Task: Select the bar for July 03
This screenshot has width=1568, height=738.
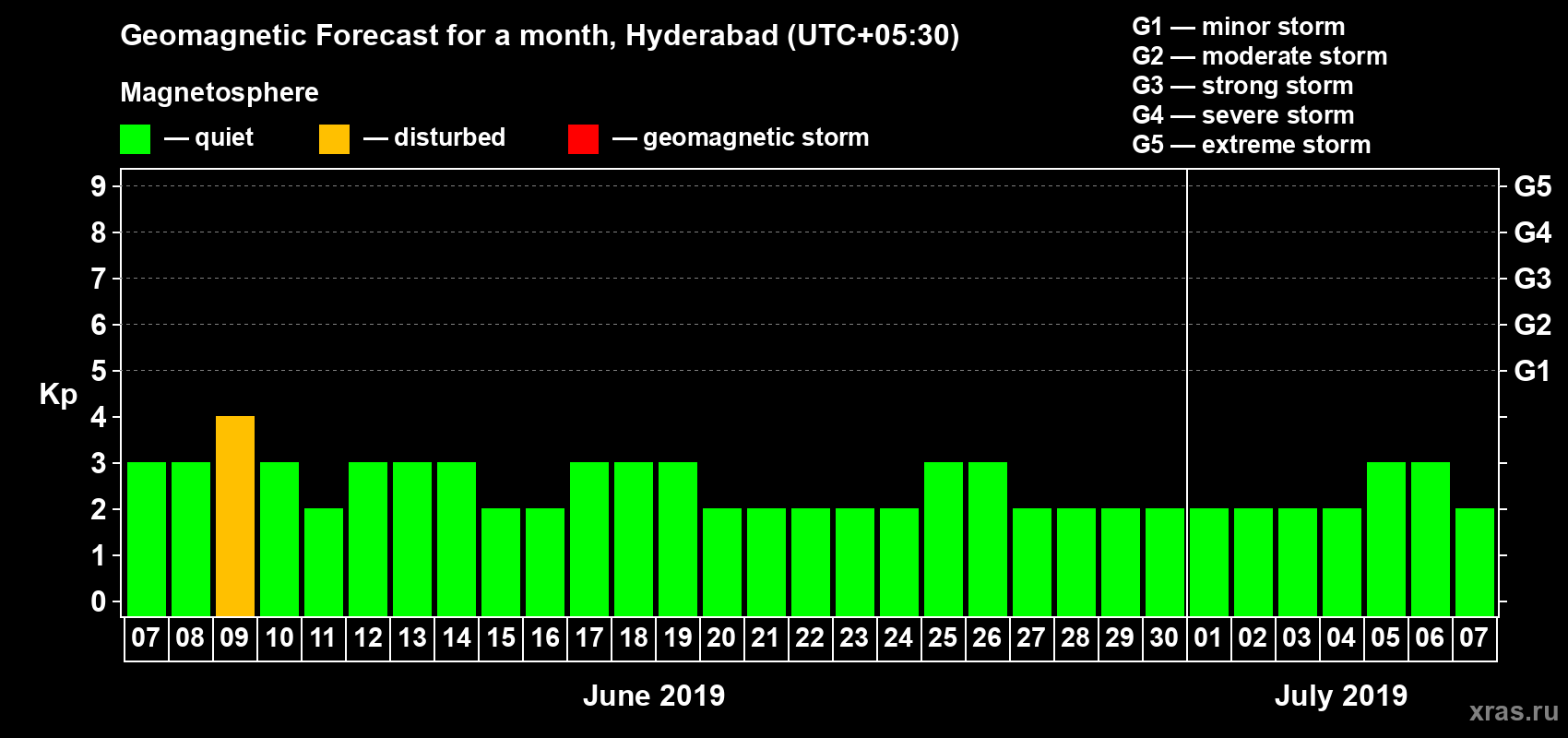Action: point(1298,563)
